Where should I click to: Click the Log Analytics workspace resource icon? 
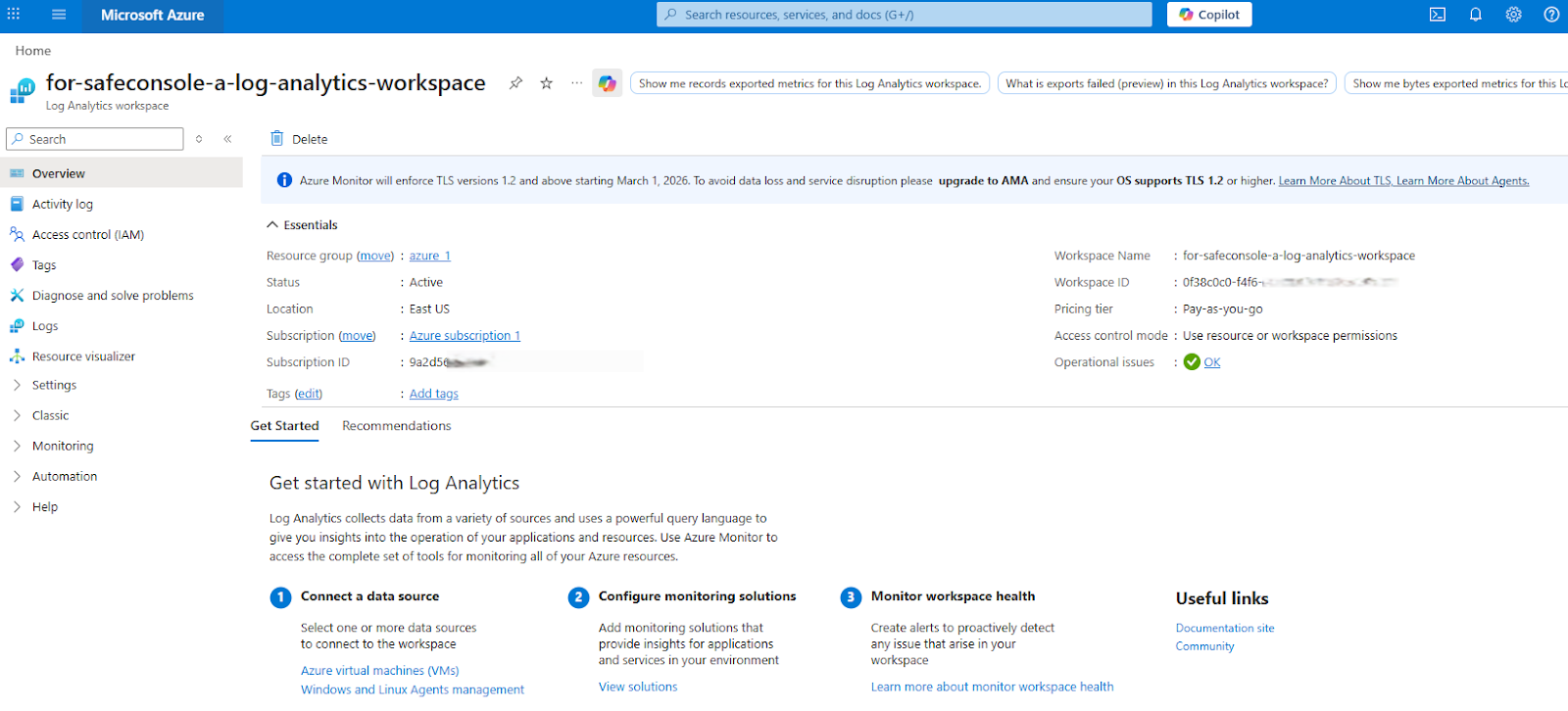pos(23,91)
